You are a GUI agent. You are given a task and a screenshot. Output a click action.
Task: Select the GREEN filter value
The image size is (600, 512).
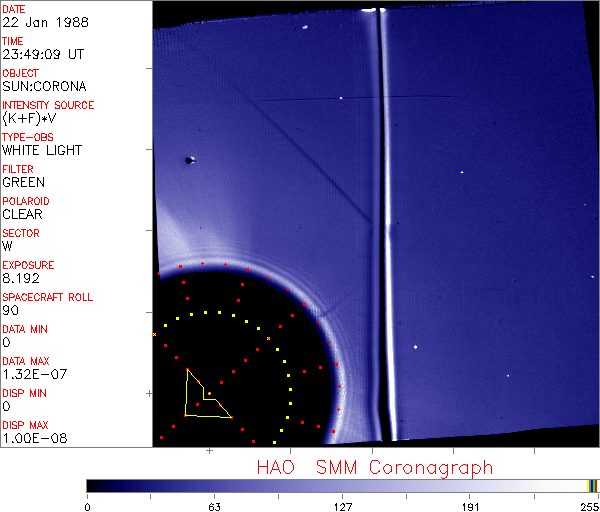click(x=23, y=183)
